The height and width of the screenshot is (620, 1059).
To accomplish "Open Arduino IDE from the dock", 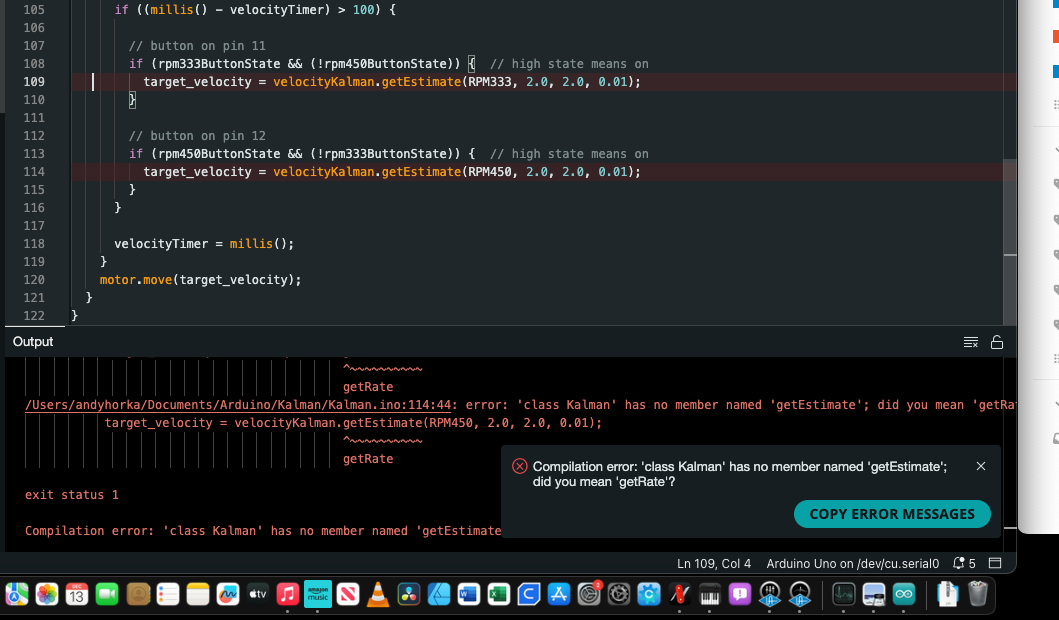I will tap(904, 594).
